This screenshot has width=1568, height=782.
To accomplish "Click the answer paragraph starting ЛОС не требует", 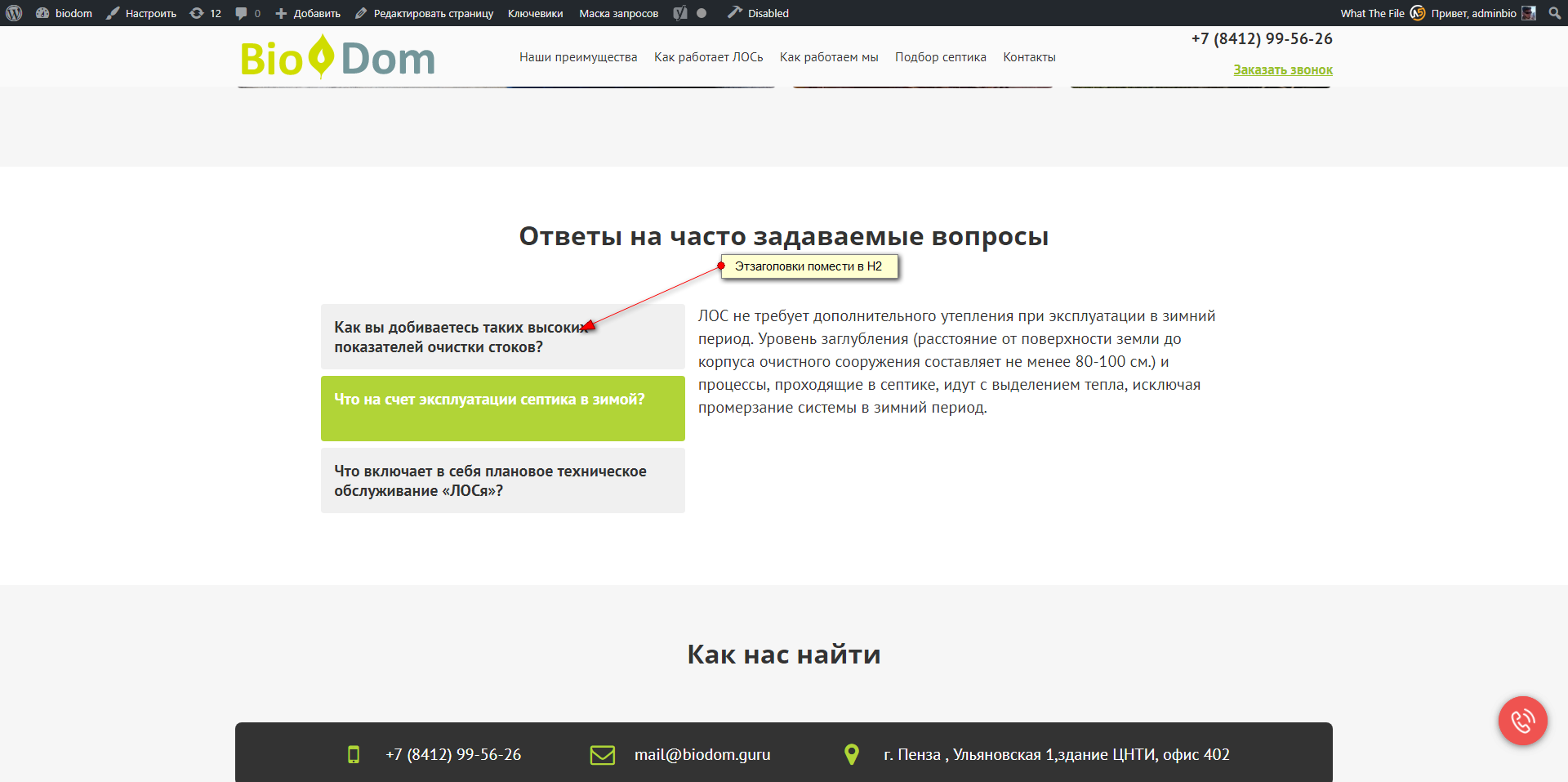I will coord(957,361).
